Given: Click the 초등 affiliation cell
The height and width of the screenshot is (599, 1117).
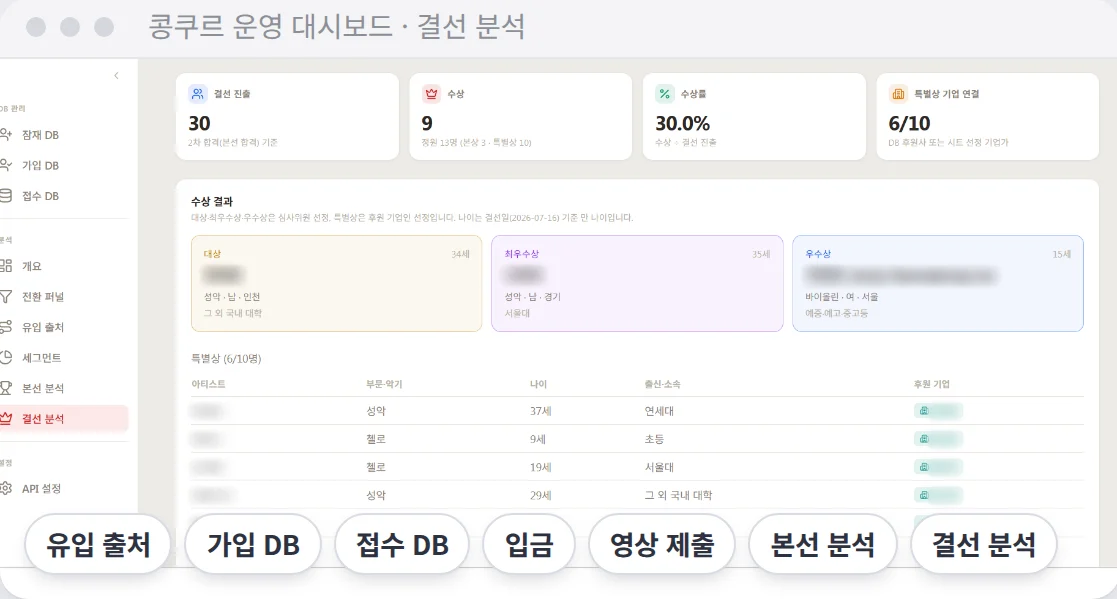Looking at the screenshot, I should [654, 439].
